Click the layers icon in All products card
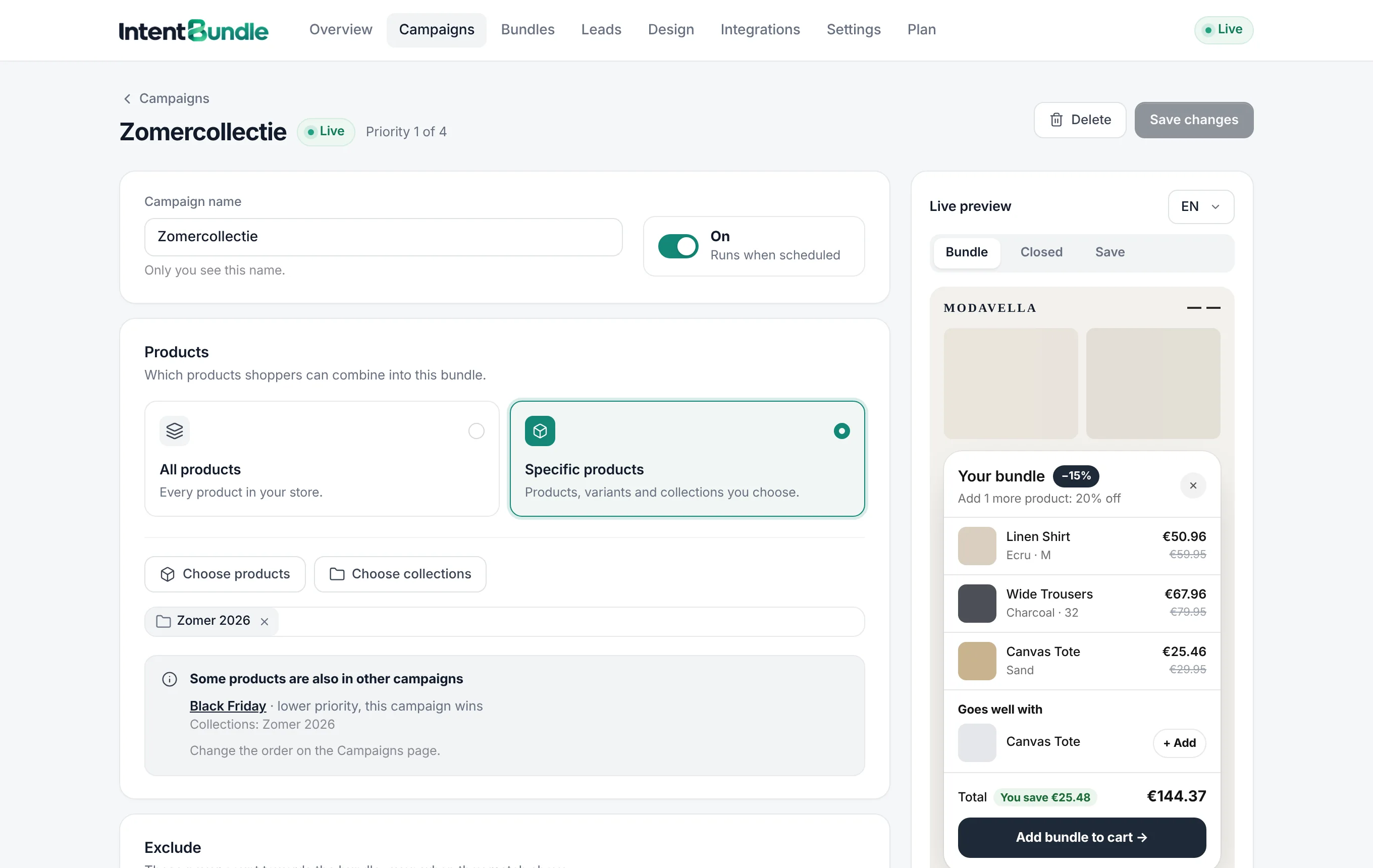 point(175,431)
